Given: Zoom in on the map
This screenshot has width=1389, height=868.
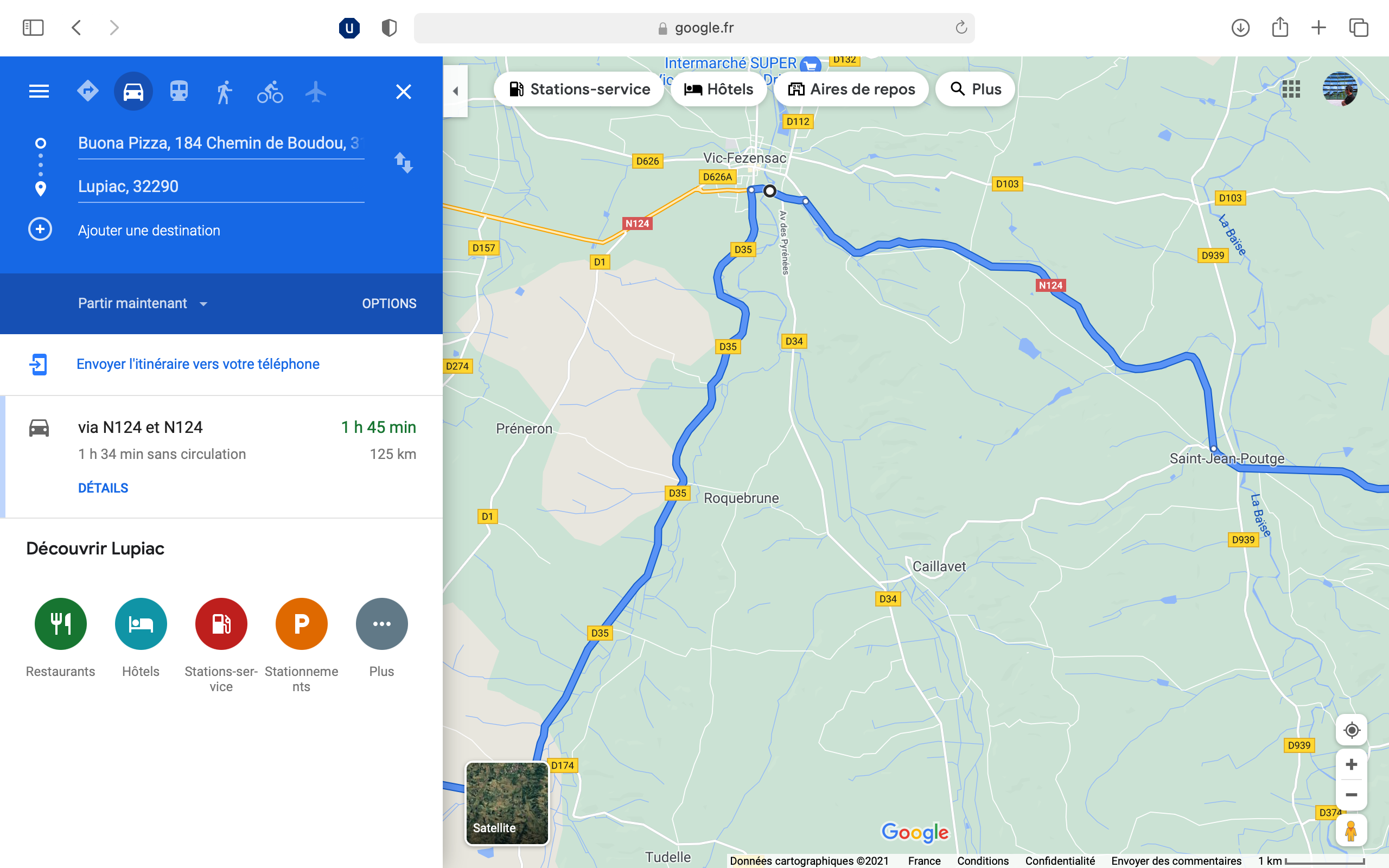Looking at the screenshot, I should click(x=1351, y=765).
